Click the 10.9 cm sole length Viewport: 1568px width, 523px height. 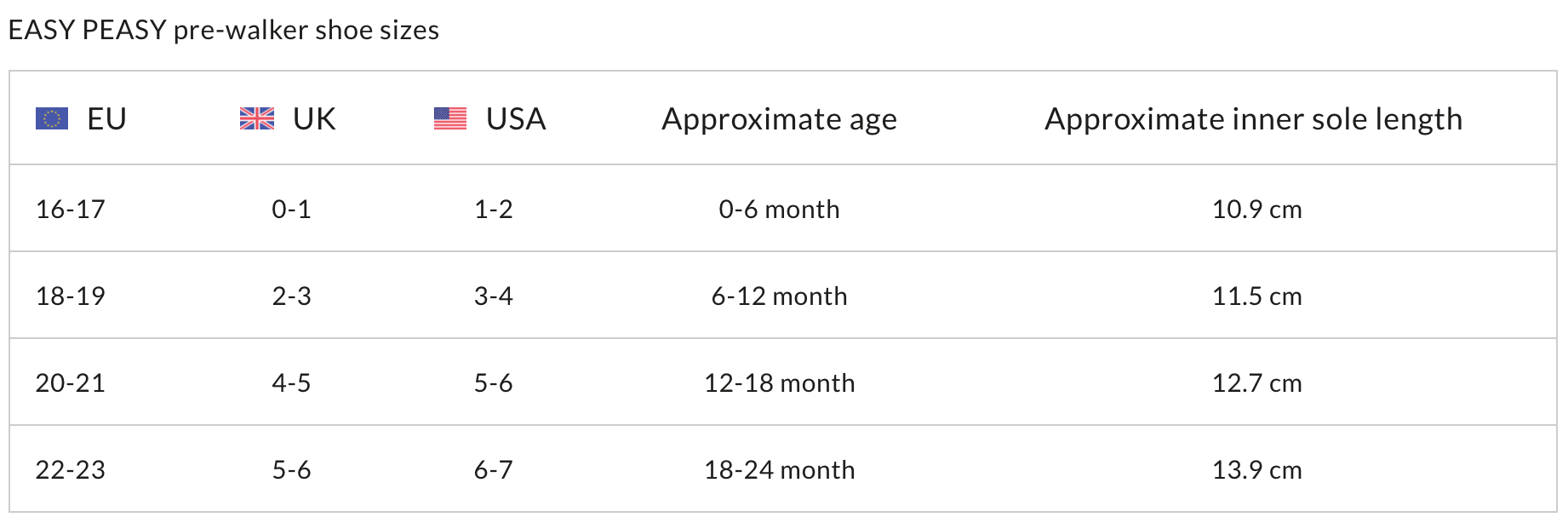(1256, 210)
